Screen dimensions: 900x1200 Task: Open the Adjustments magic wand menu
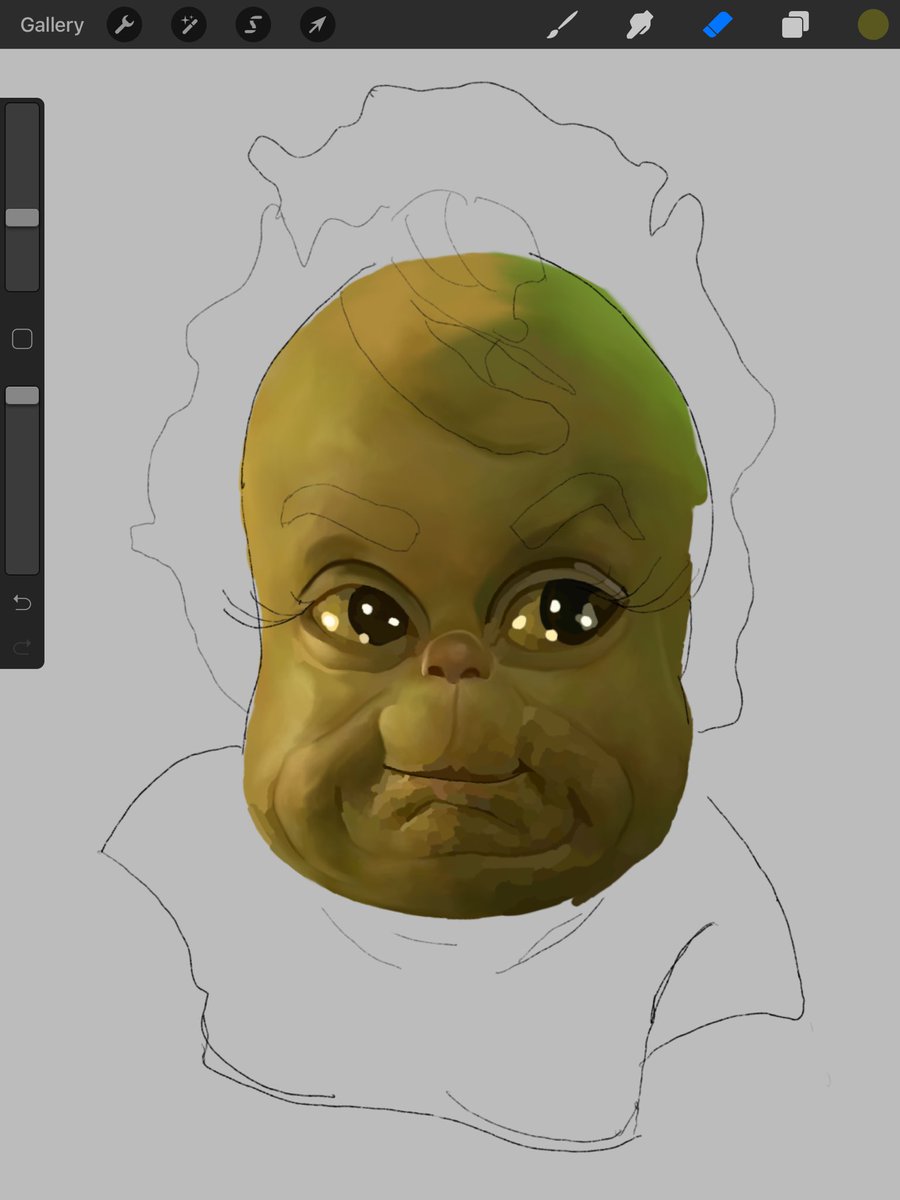coord(188,25)
